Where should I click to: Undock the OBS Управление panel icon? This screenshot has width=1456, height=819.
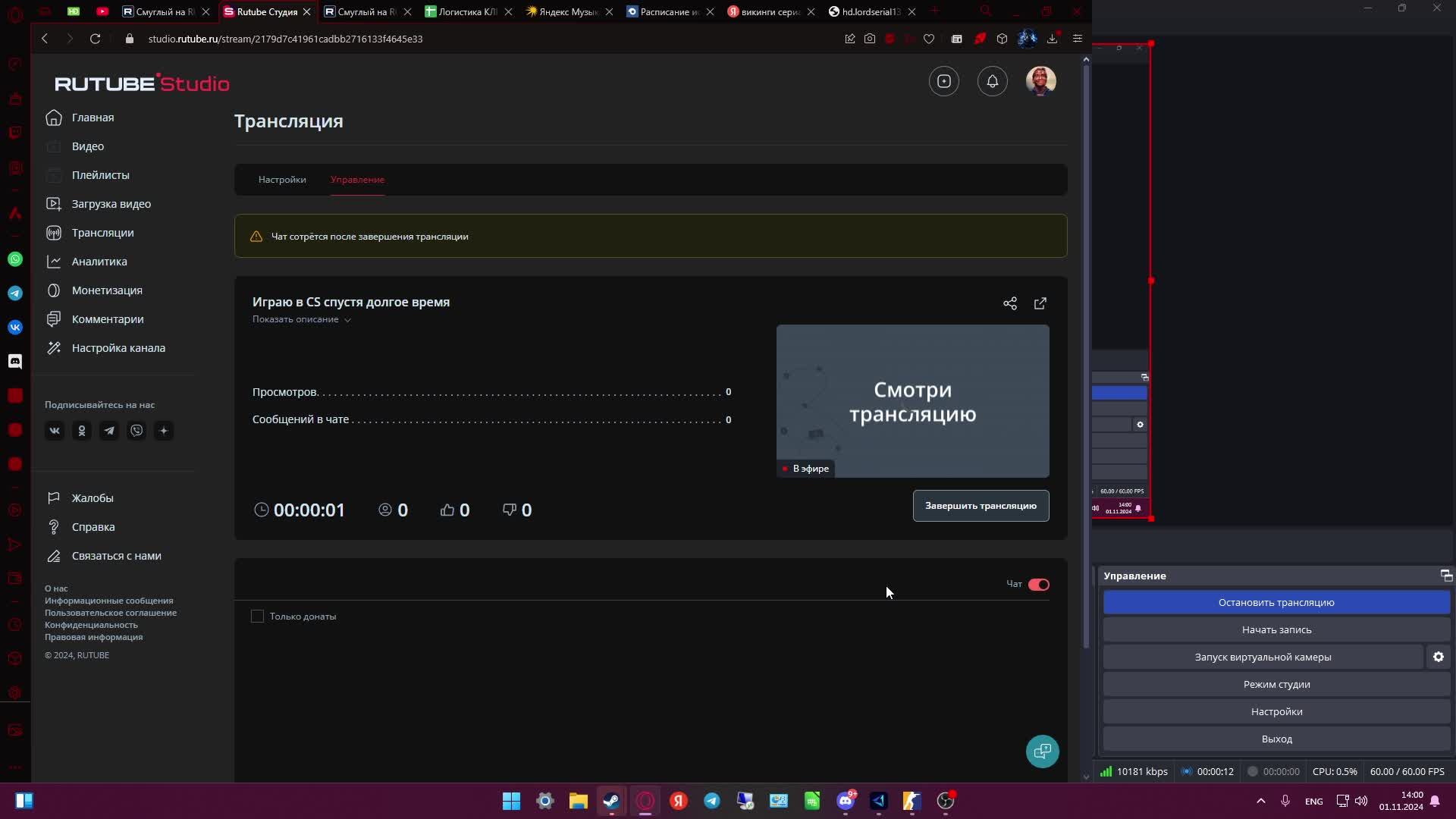click(1445, 576)
